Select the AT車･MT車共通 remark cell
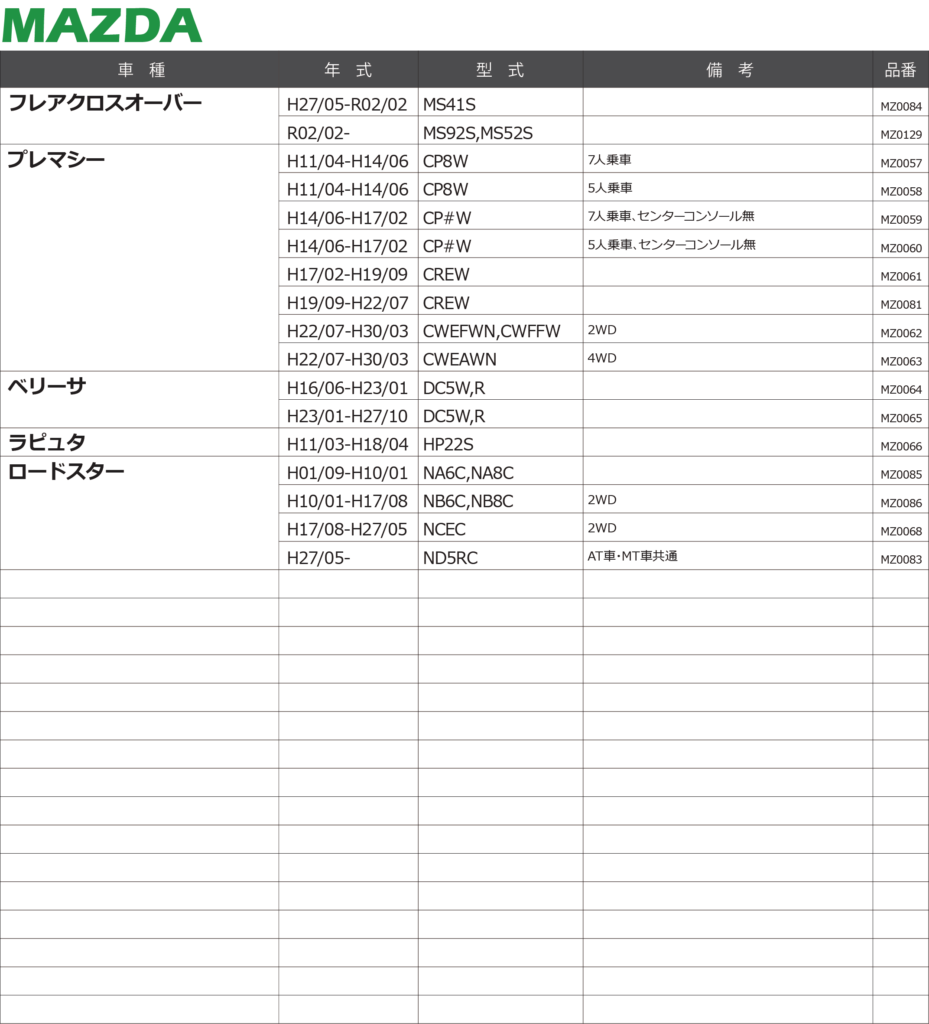 (x=632, y=556)
